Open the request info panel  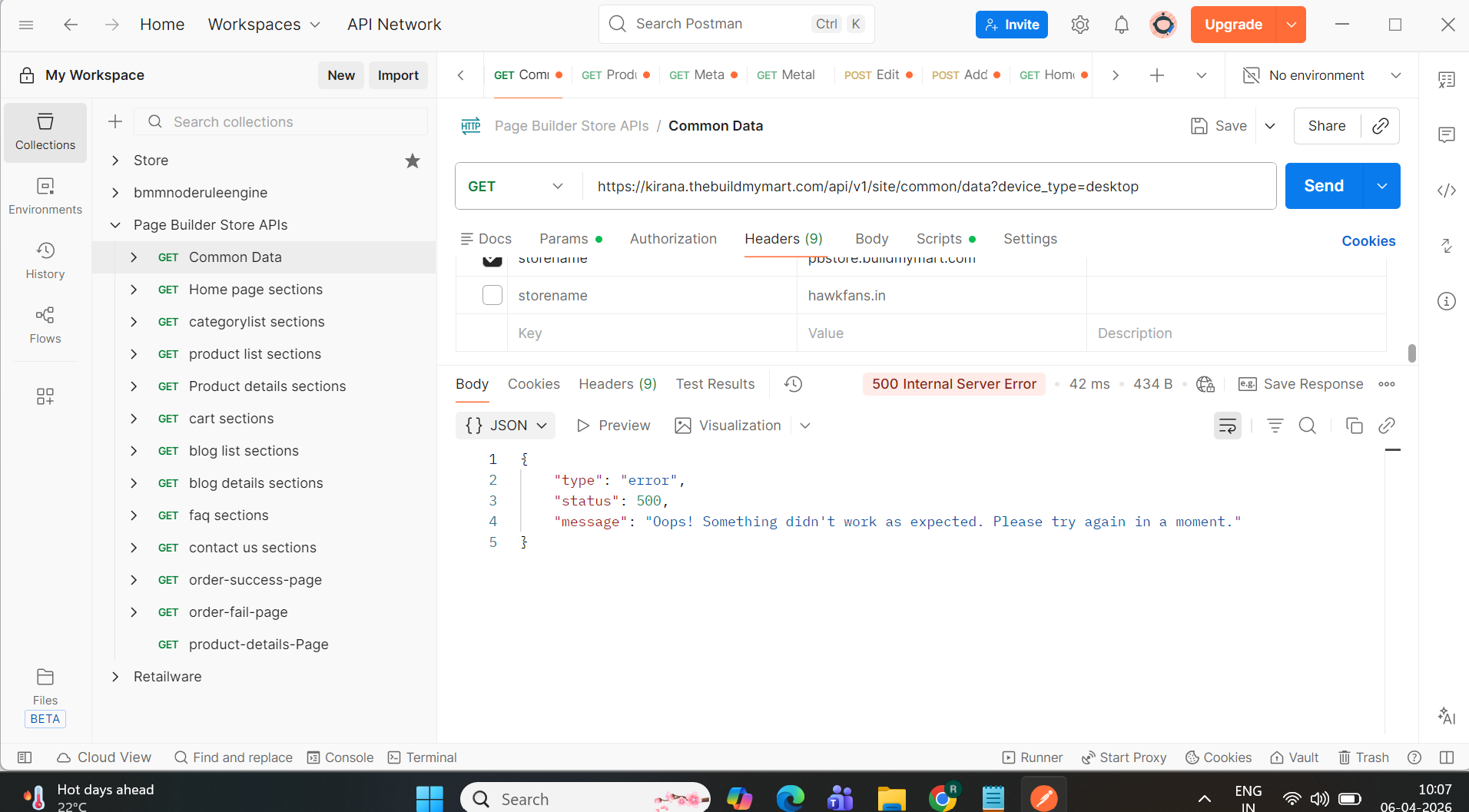point(1447,301)
